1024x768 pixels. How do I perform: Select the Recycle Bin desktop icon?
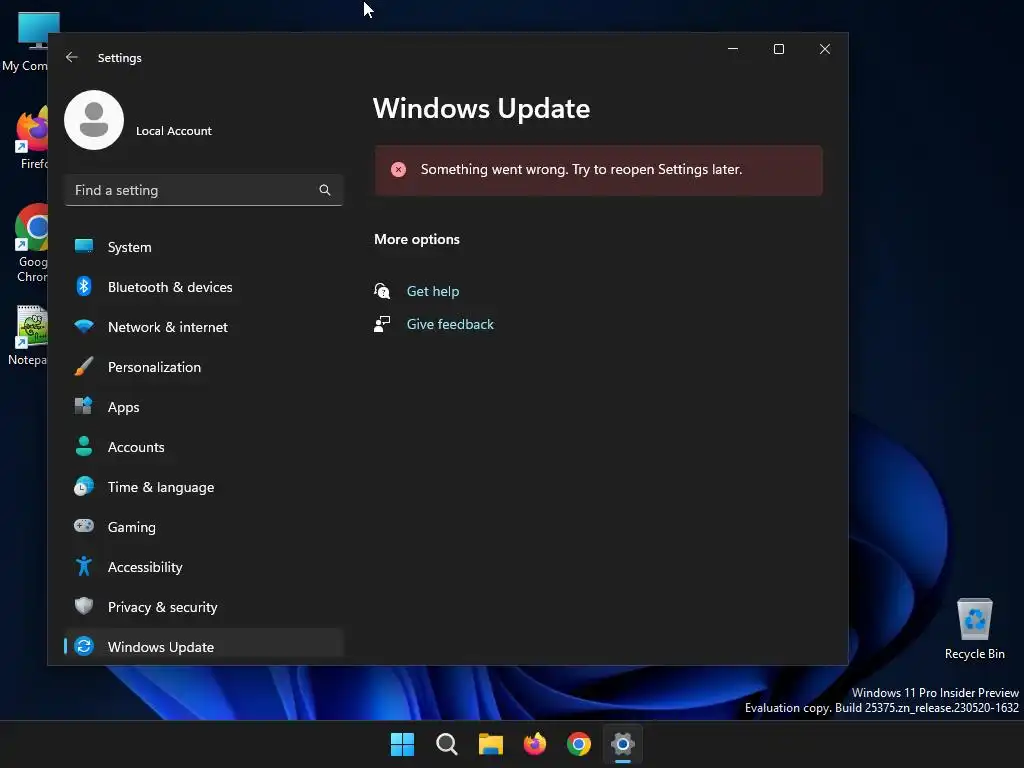974,629
